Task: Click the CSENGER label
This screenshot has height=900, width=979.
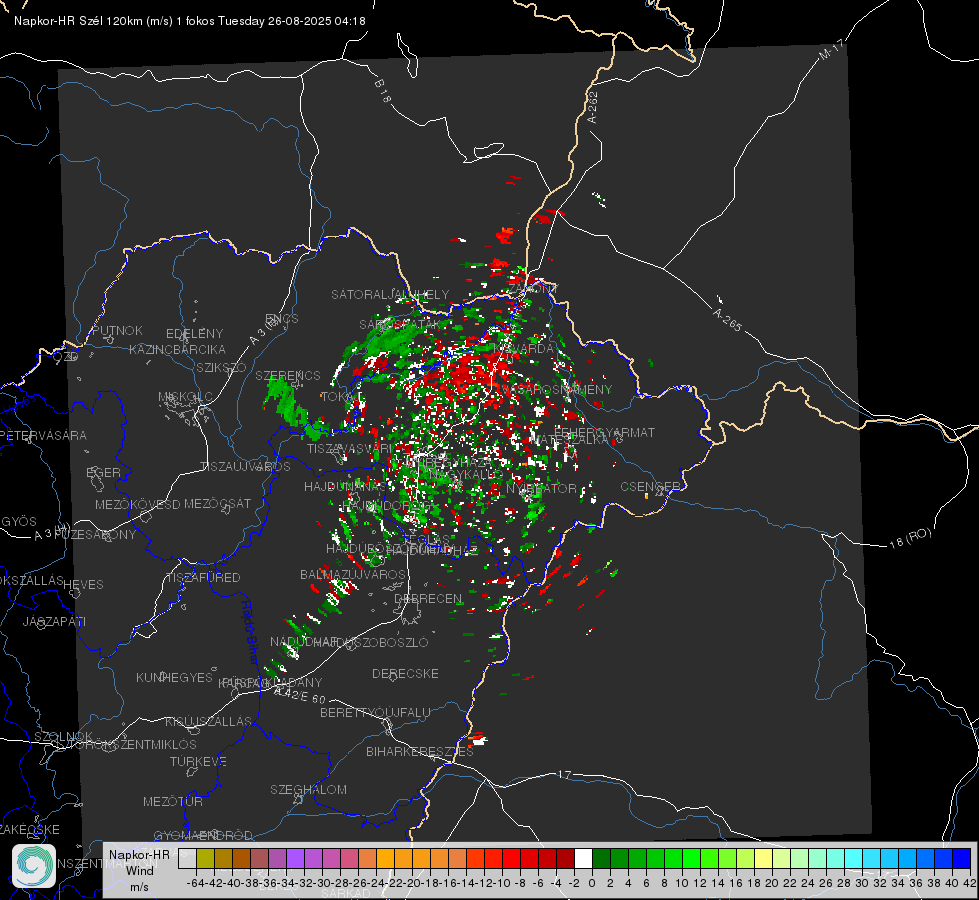Action: (x=650, y=487)
